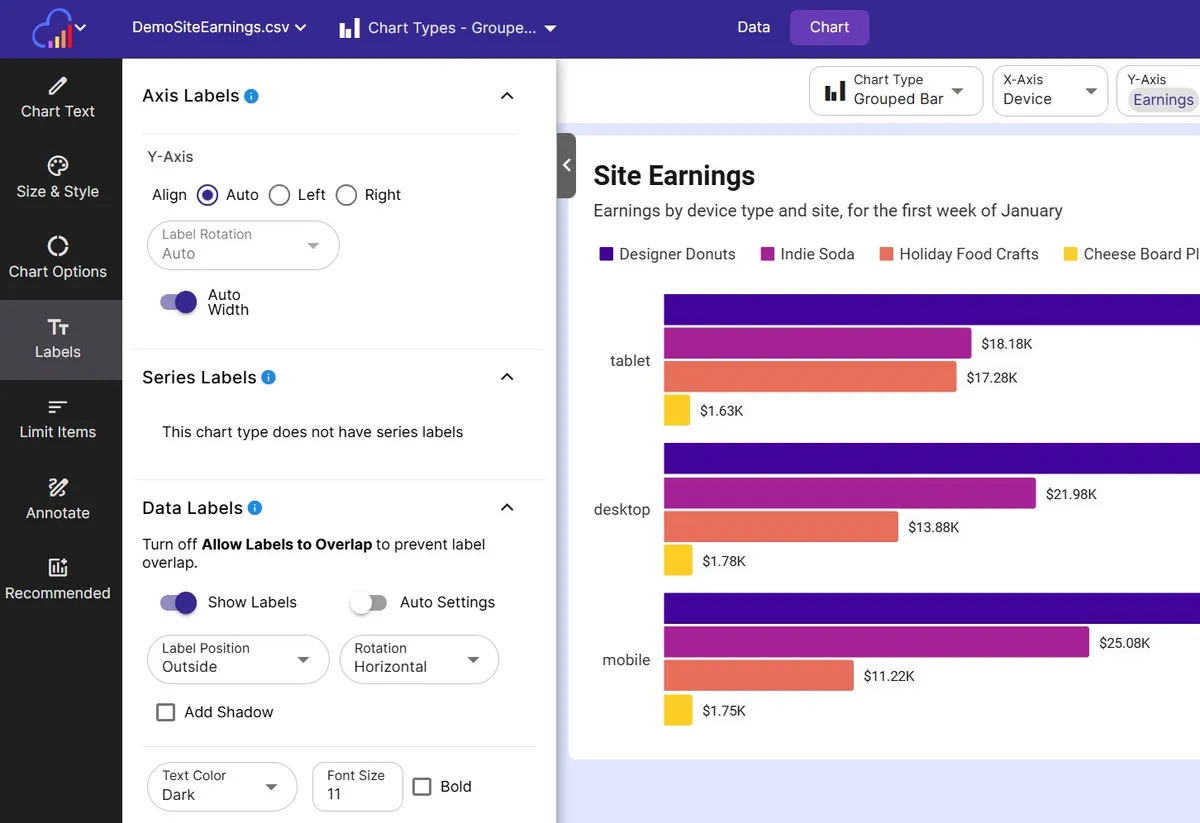The image size is (1200, 823).
Task: Toggle the Auto Width switch
Action: tap(179, 302)
